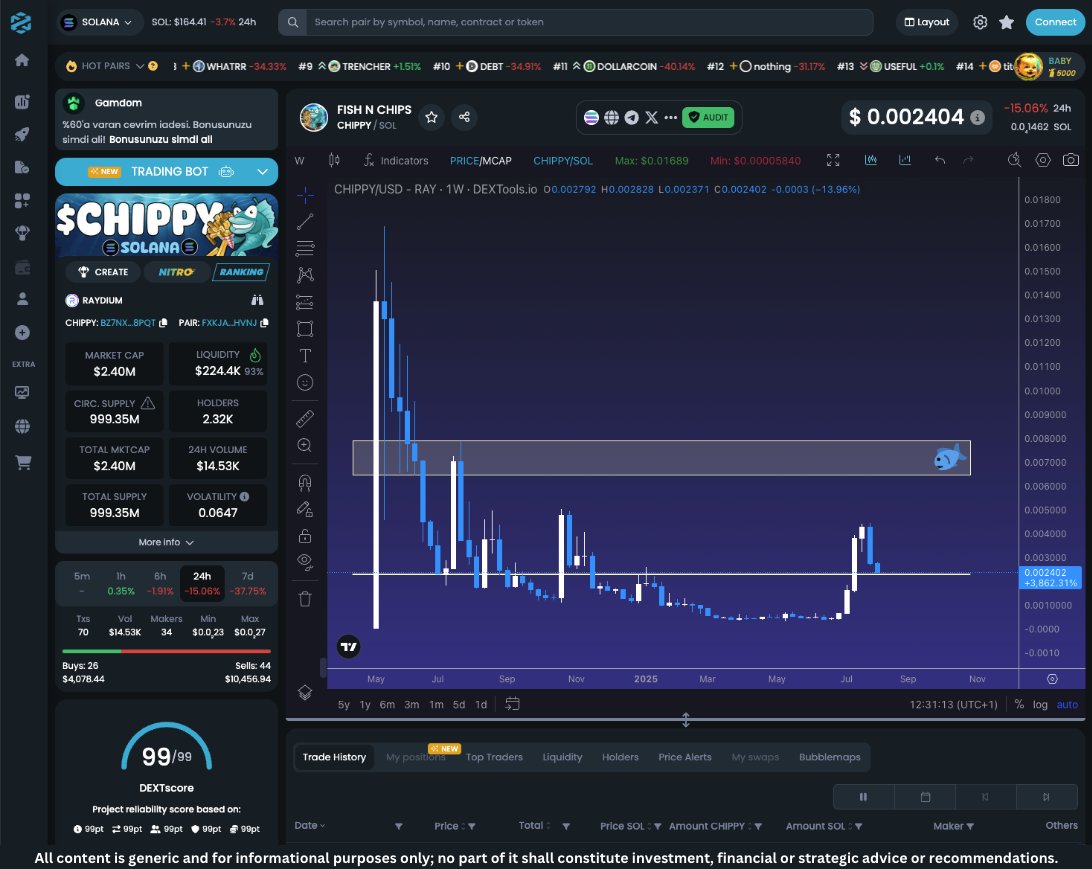Click the AUDIT badge button
The height and width of the screenshot is (869, 1092).
click(x=708, y=118)
